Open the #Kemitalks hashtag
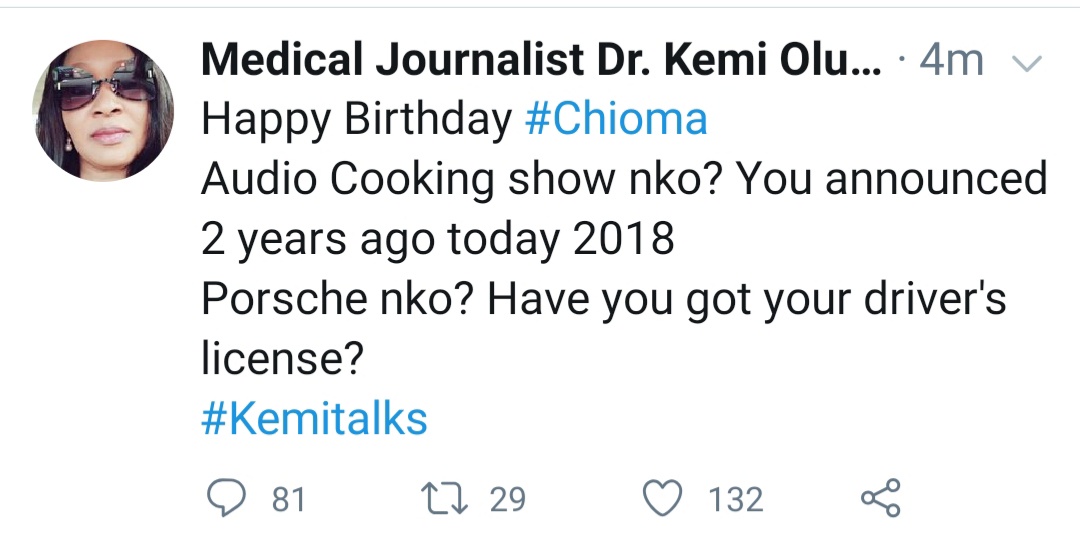Screen dimensions: 1080x544 (314, 419)
